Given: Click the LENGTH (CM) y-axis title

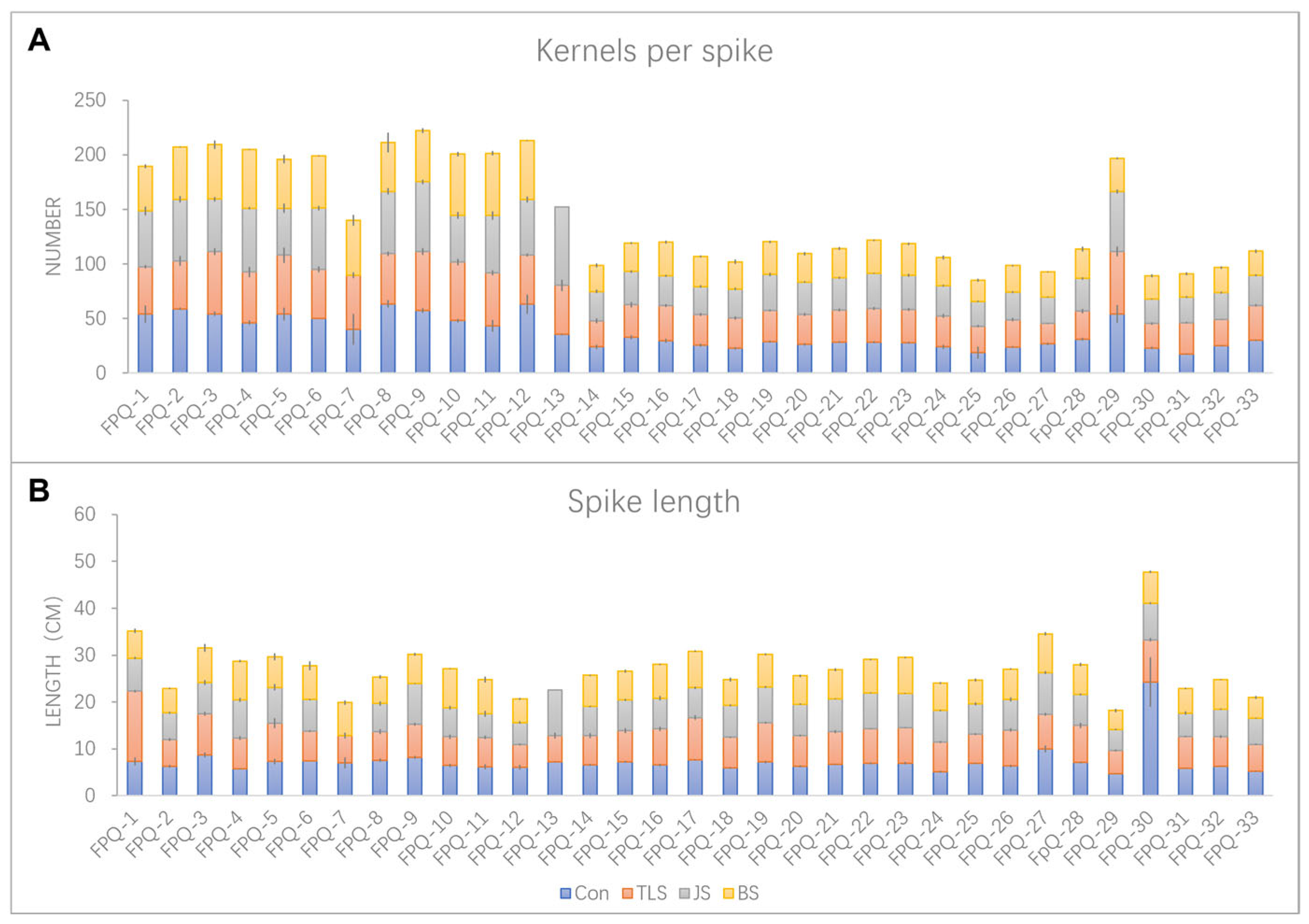Looking at the screenshot, I should 53,661.
